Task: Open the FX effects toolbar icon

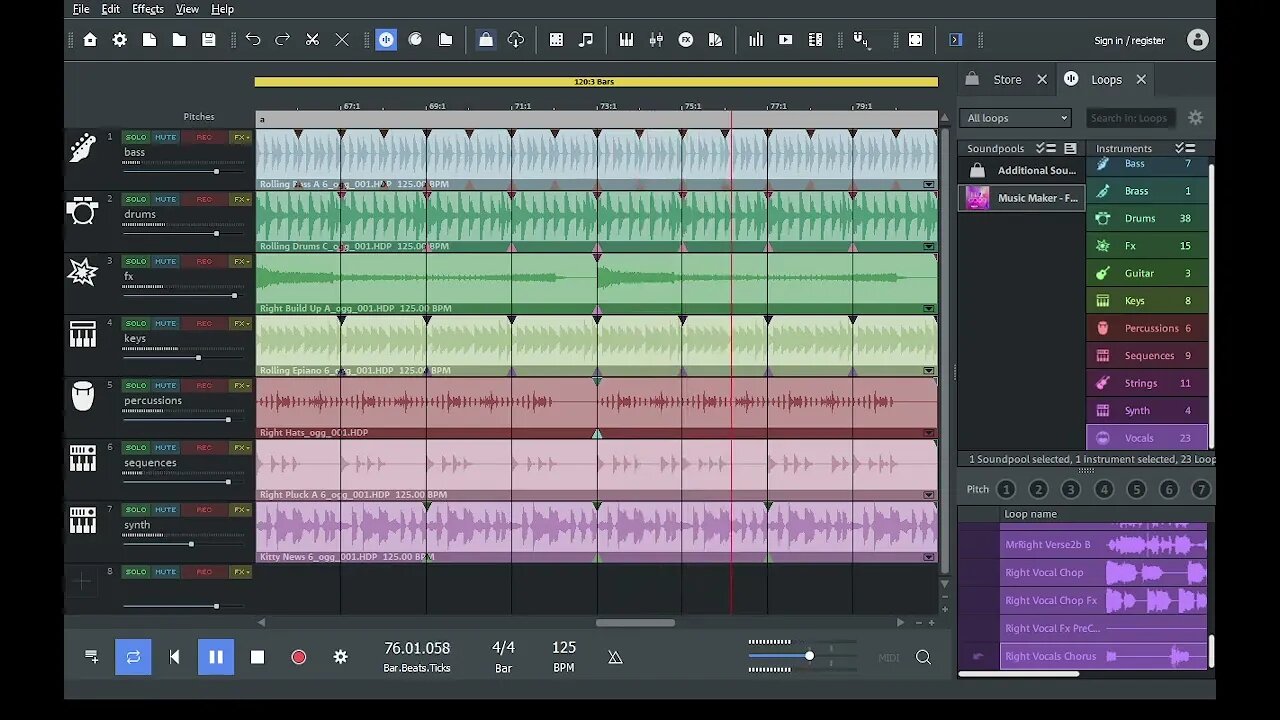Action: [x=686, y=40]
